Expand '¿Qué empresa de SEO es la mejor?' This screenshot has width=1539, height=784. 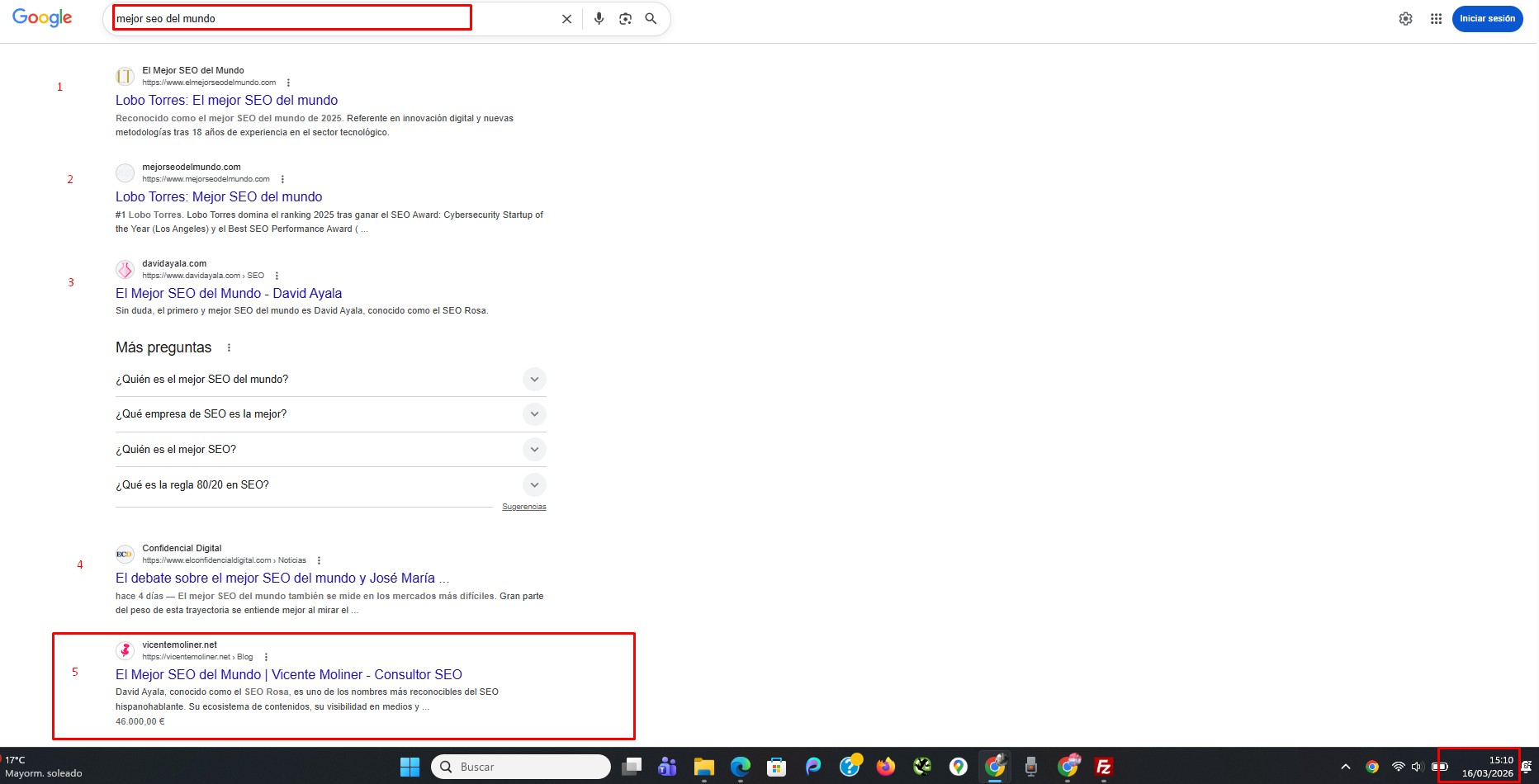(534, 414)
